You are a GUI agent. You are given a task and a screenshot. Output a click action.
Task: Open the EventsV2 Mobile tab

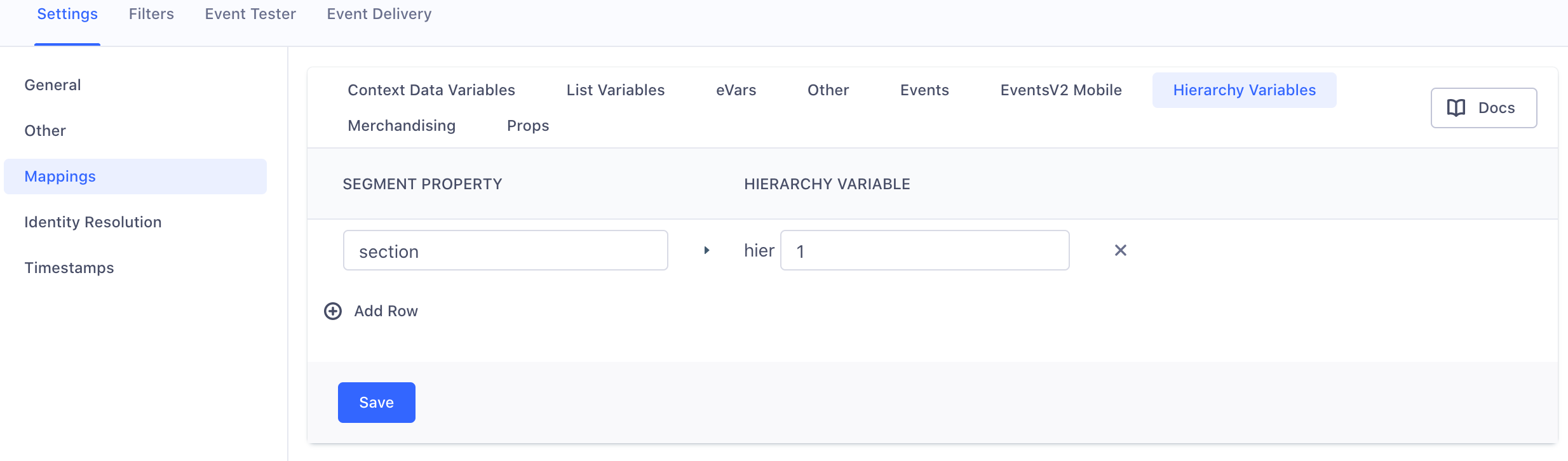tap(1061, 90)
